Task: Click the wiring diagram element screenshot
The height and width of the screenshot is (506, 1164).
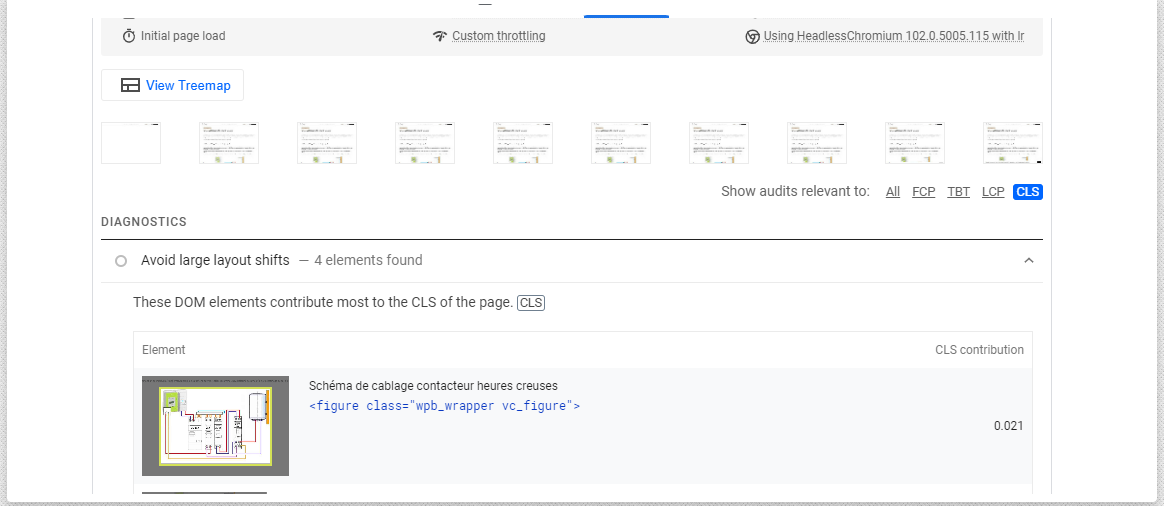Action: (215, 426)
